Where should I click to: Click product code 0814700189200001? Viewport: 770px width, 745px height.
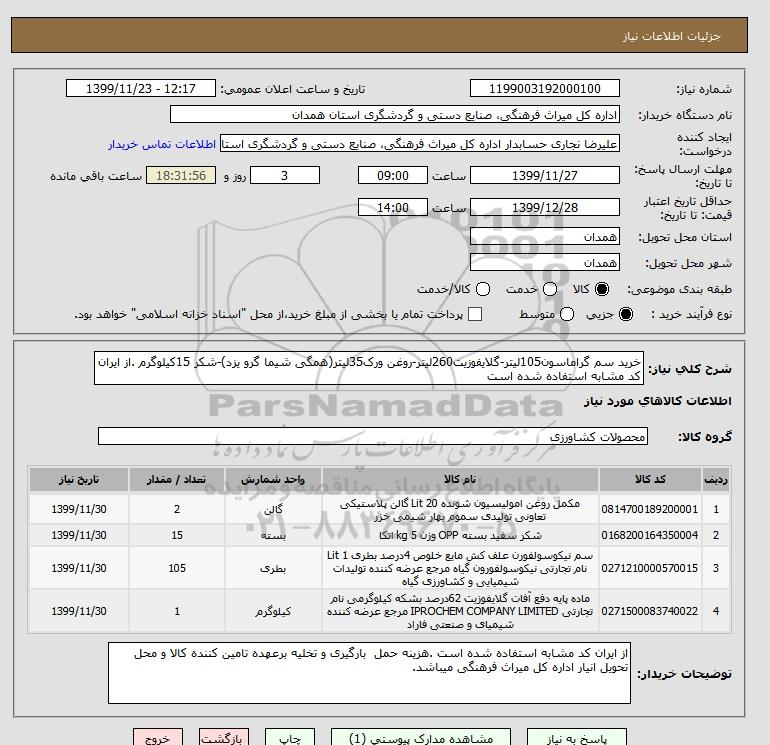coord(650,509)
